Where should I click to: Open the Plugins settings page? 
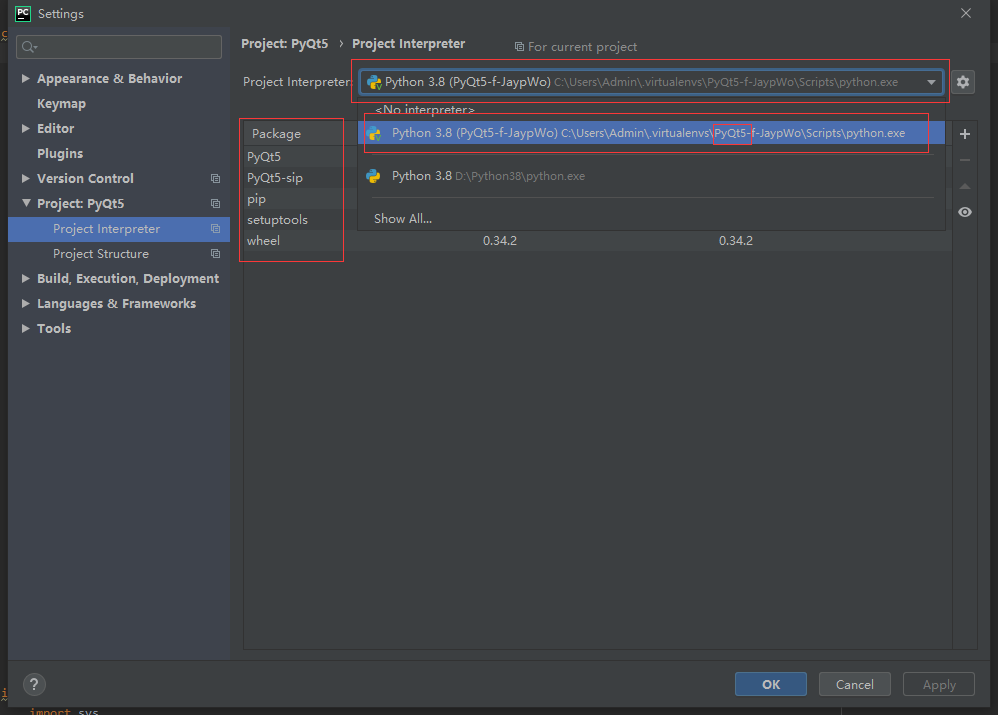(60, 153)
